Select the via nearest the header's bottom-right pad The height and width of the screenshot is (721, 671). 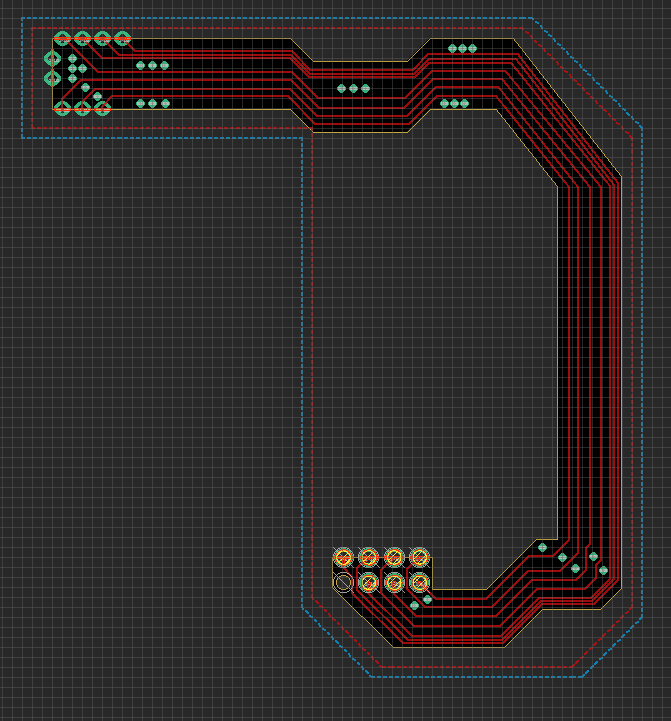click(427, 599)
